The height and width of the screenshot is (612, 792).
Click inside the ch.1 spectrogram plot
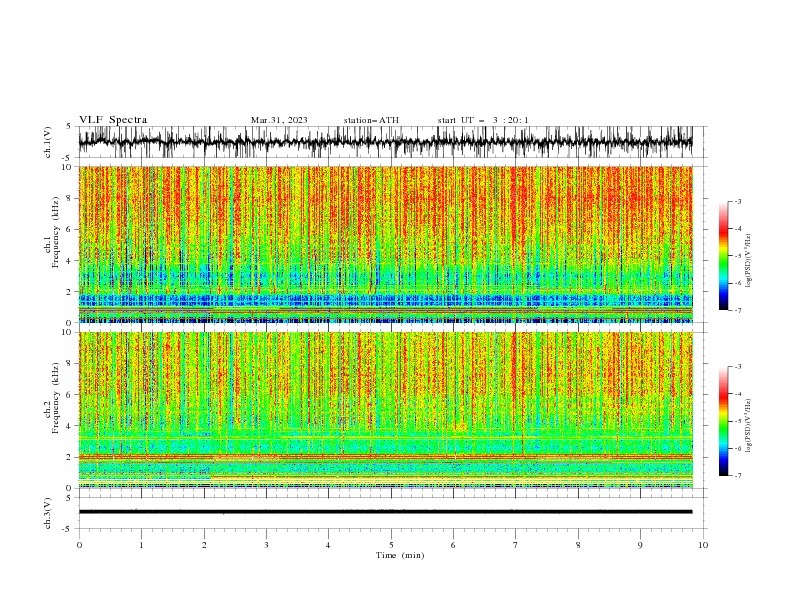pos(385,244)
